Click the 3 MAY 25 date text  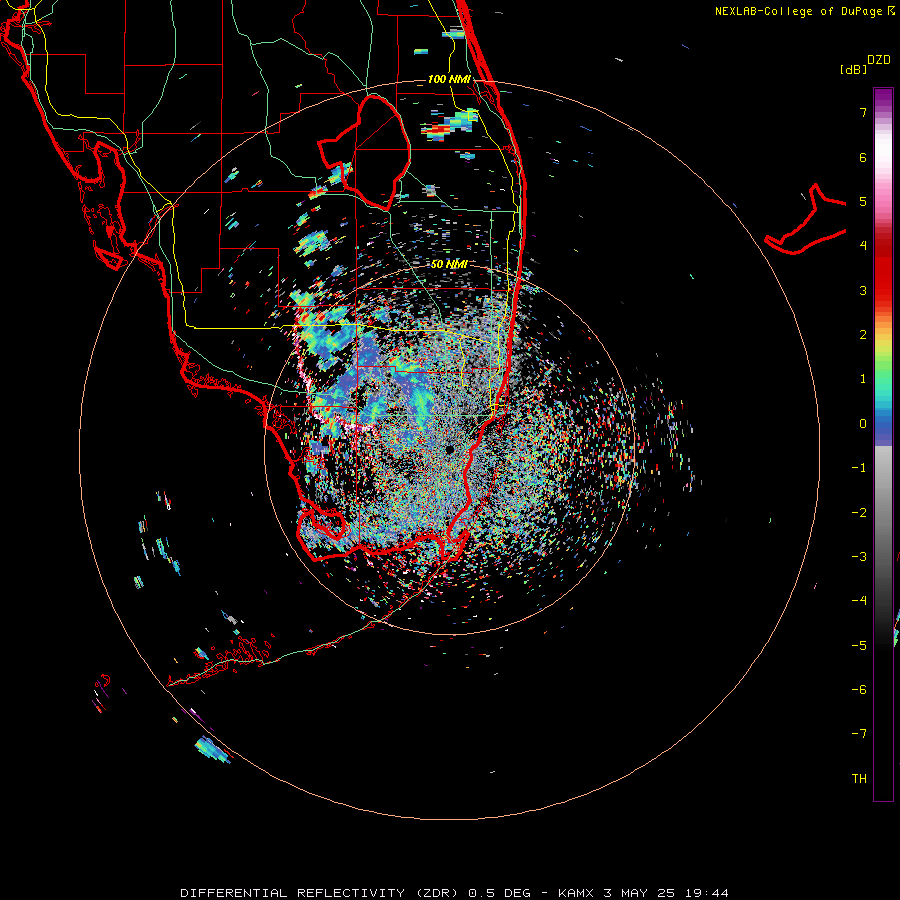pos(639,893)
